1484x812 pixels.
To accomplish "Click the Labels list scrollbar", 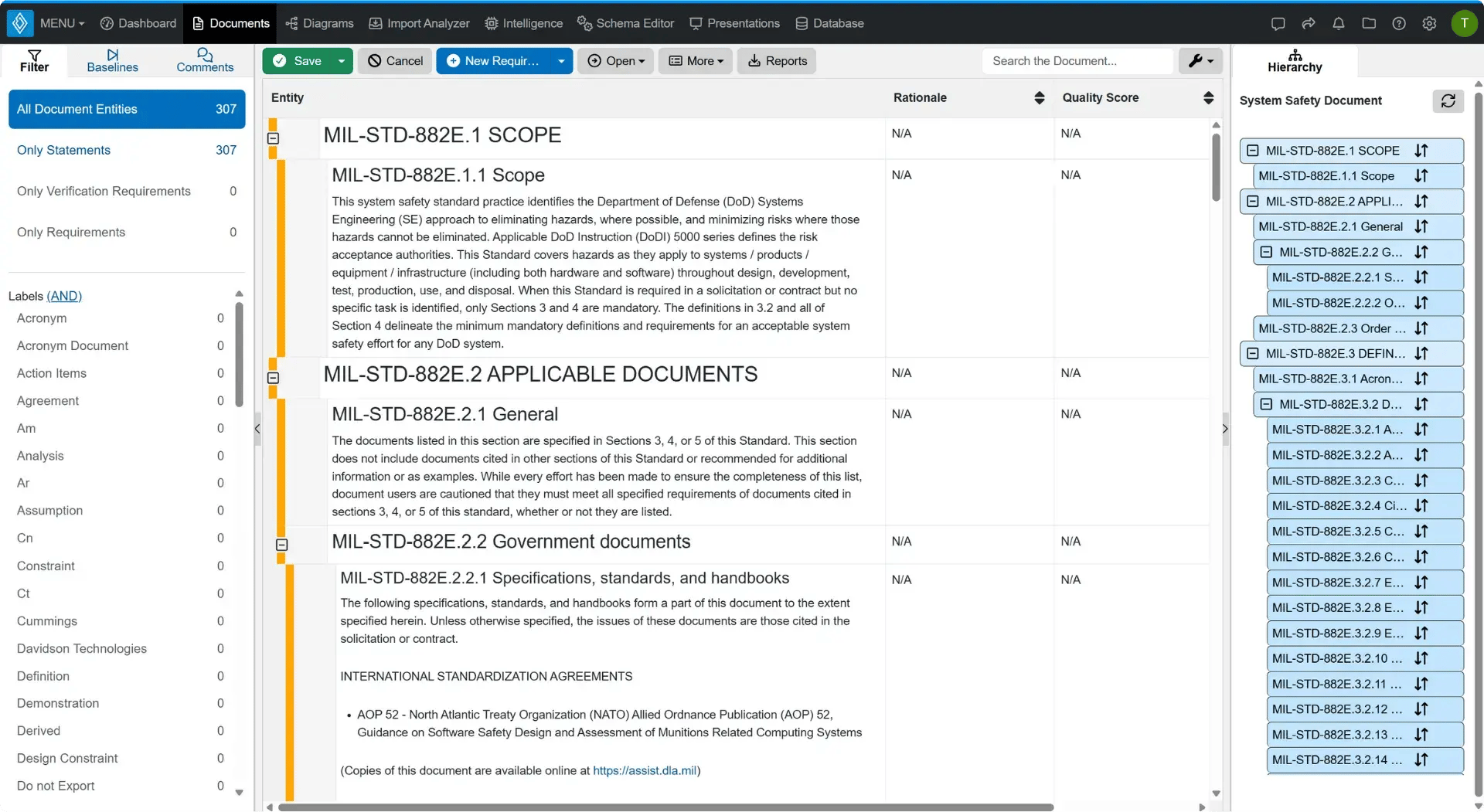I will point(239,355).
